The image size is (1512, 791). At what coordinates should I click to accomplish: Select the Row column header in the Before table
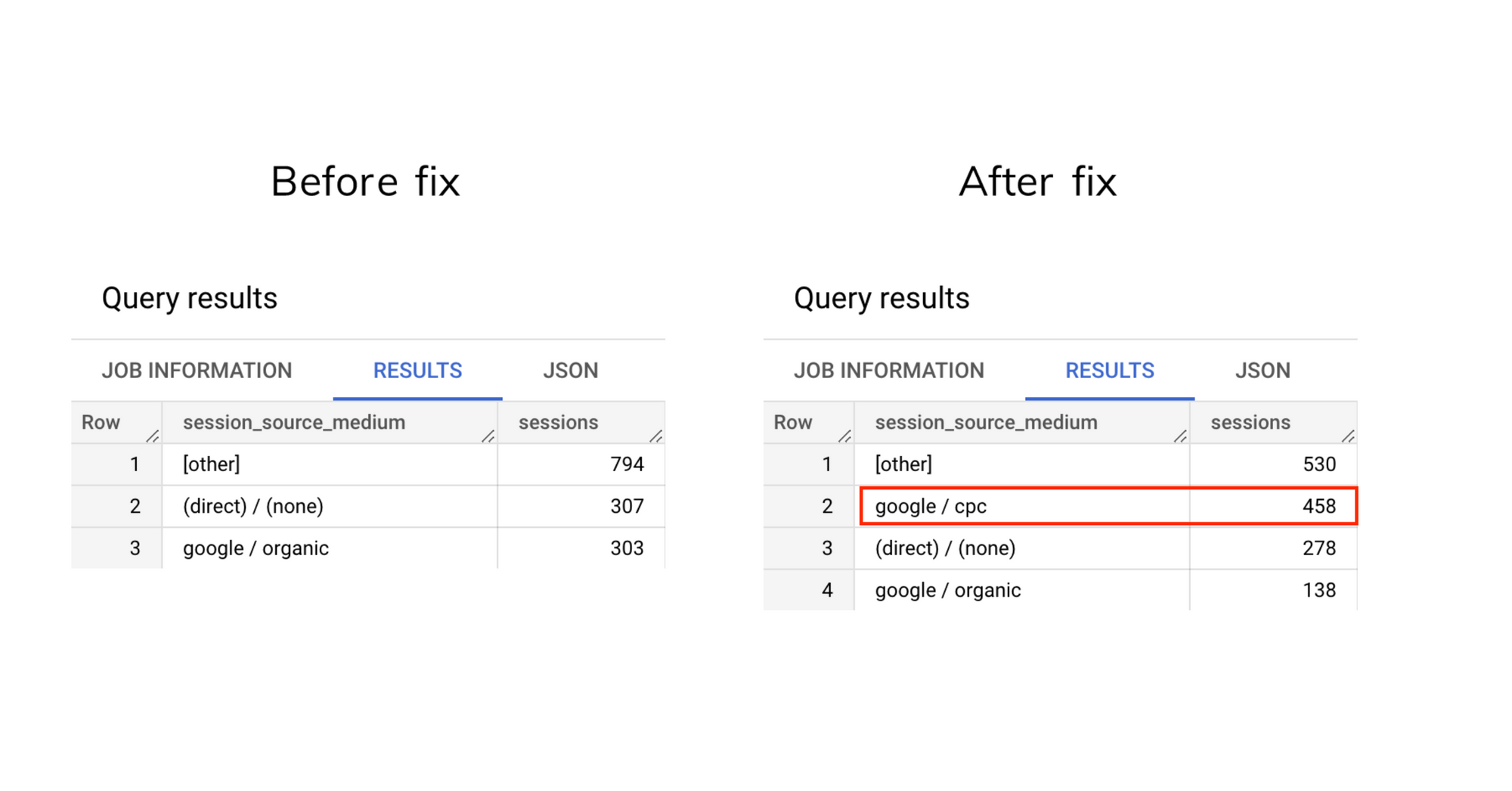click(101, 422)
